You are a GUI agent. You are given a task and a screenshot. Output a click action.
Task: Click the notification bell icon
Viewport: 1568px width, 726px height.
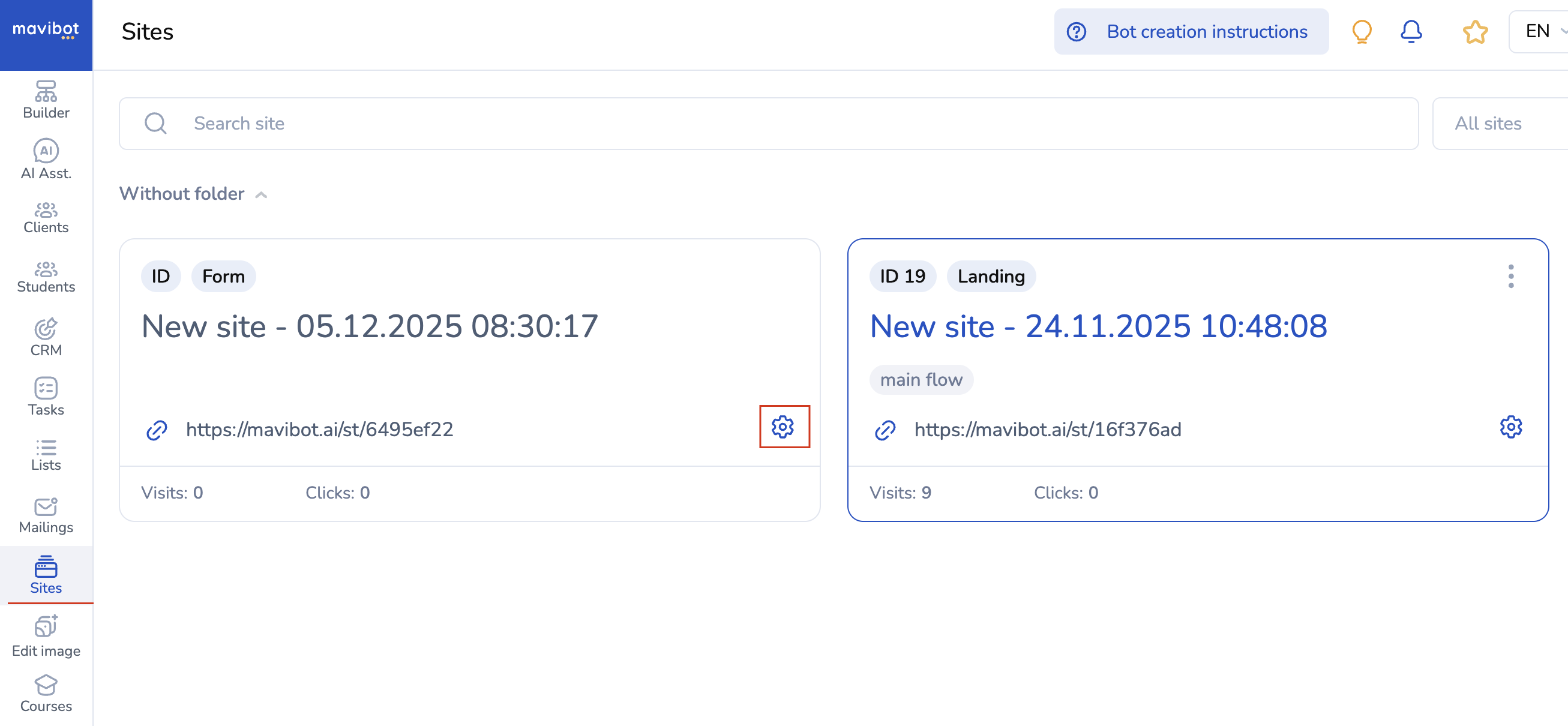click(1410, 31)
